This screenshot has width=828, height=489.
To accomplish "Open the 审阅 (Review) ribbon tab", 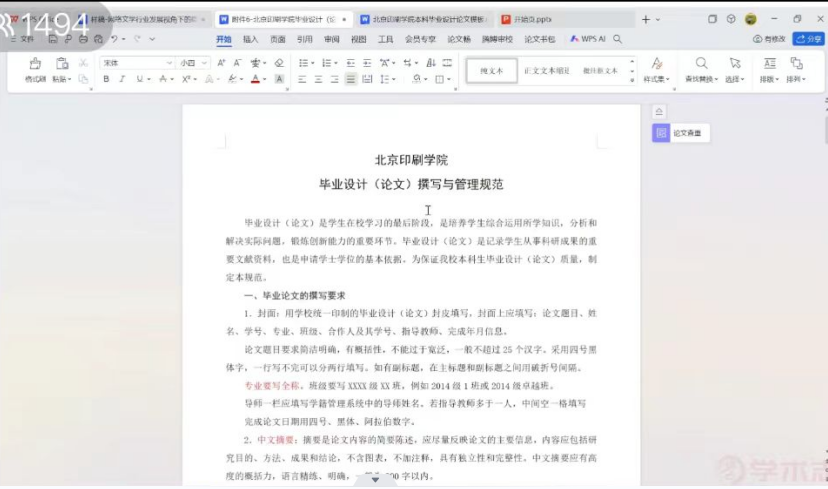I will click(x=331, y=39).
